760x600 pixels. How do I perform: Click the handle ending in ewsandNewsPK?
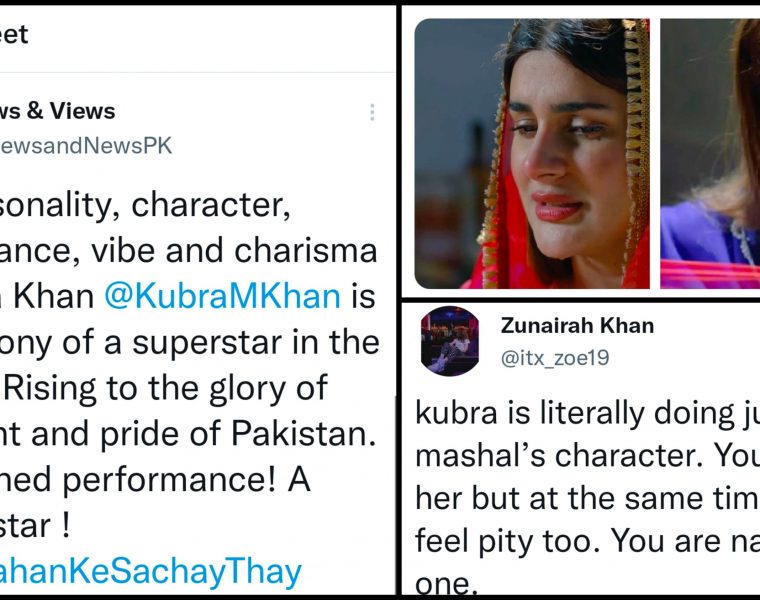point(86,145)
